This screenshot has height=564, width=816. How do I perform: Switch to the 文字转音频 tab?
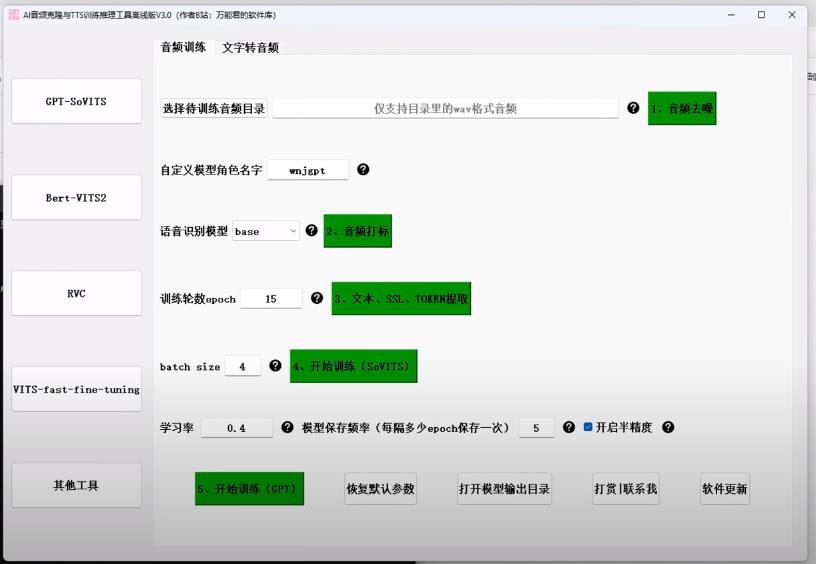pos(250,48)
